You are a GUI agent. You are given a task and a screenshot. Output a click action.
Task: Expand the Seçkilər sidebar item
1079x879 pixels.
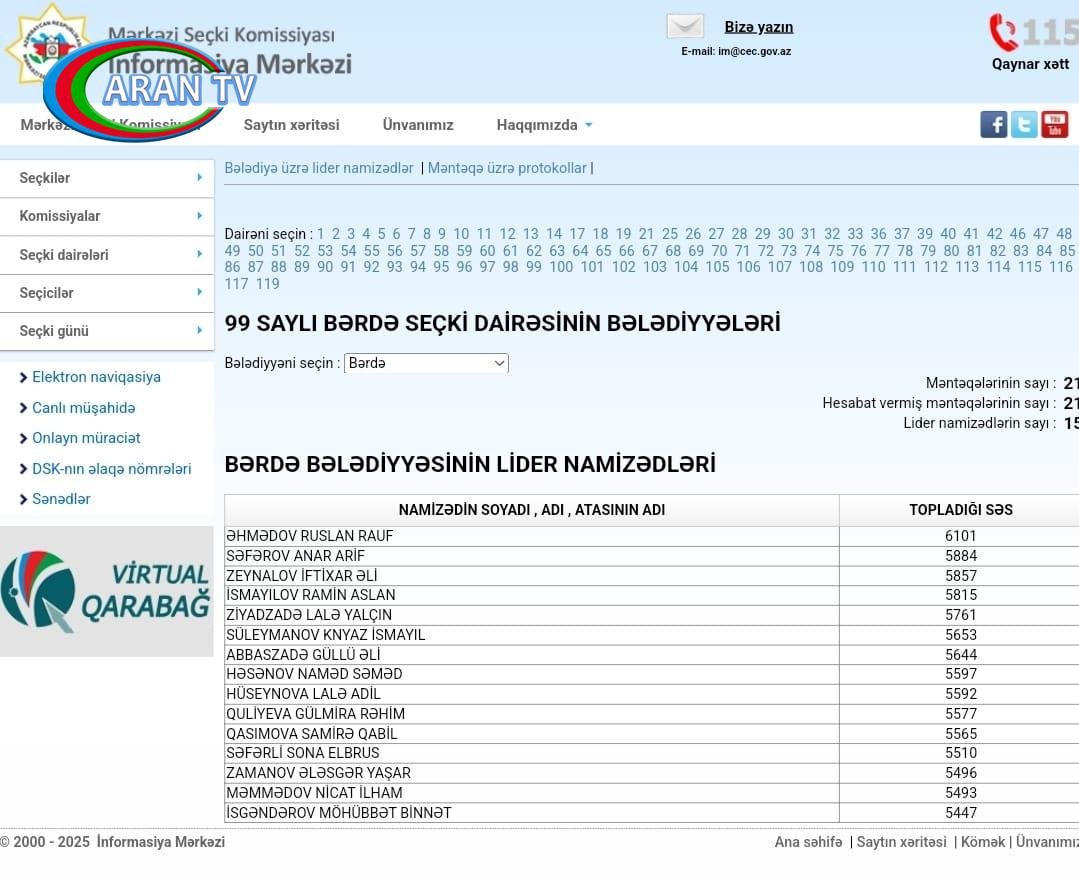(107, 178)
